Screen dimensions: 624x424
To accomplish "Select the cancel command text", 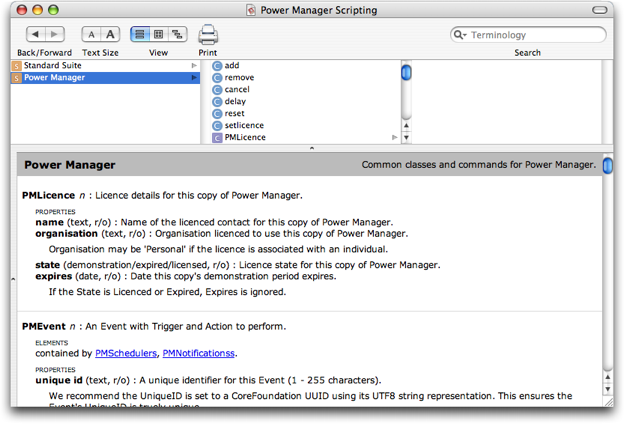I will 237,90.
